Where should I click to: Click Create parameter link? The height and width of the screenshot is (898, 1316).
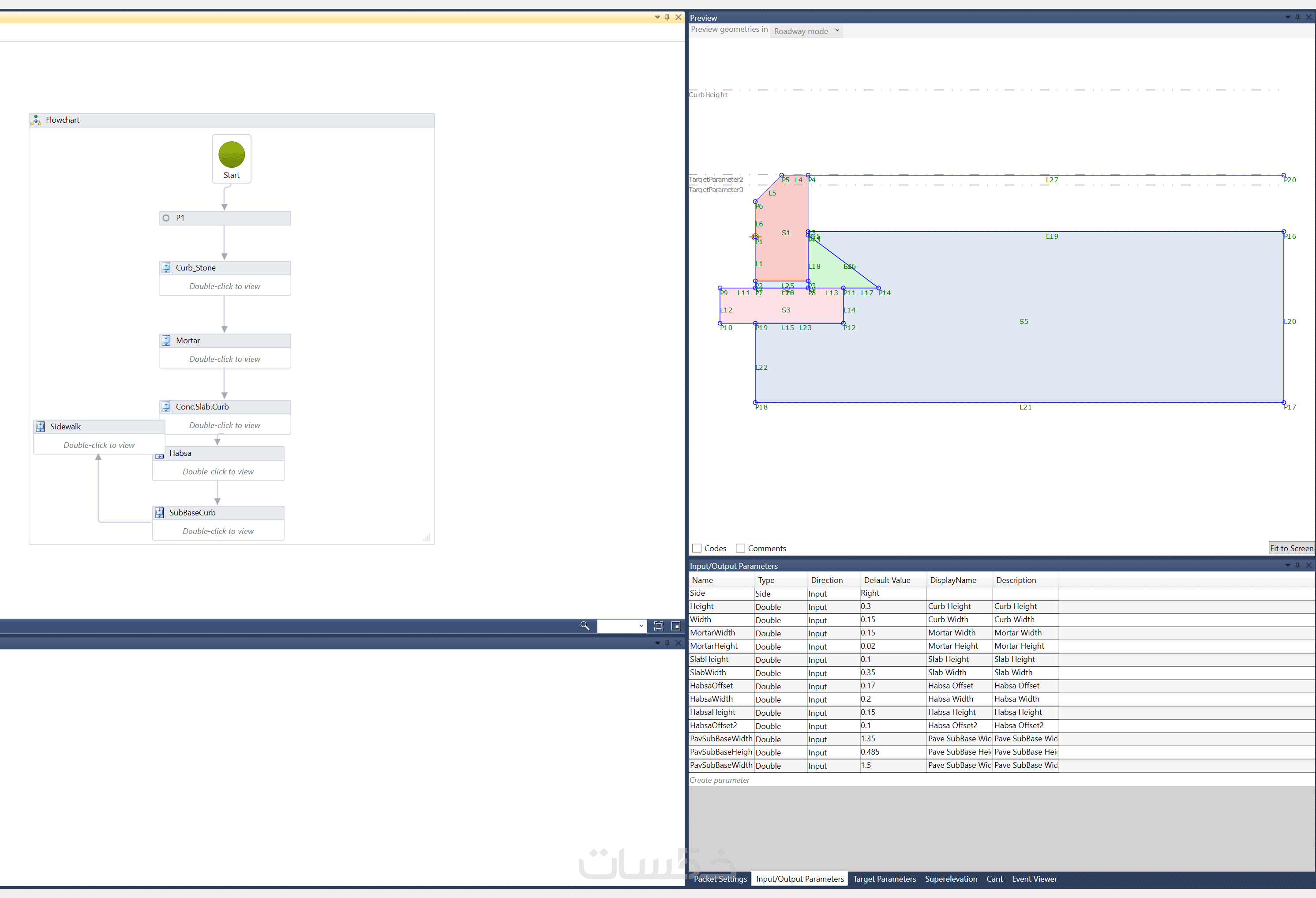click(719, 780)
